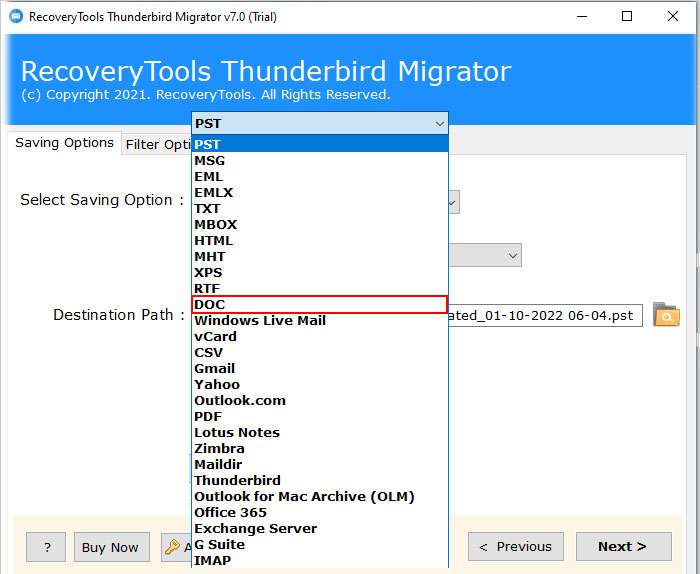Open the destination folder browse icon
The image size is (700, 574).
[x=666, y=315]
